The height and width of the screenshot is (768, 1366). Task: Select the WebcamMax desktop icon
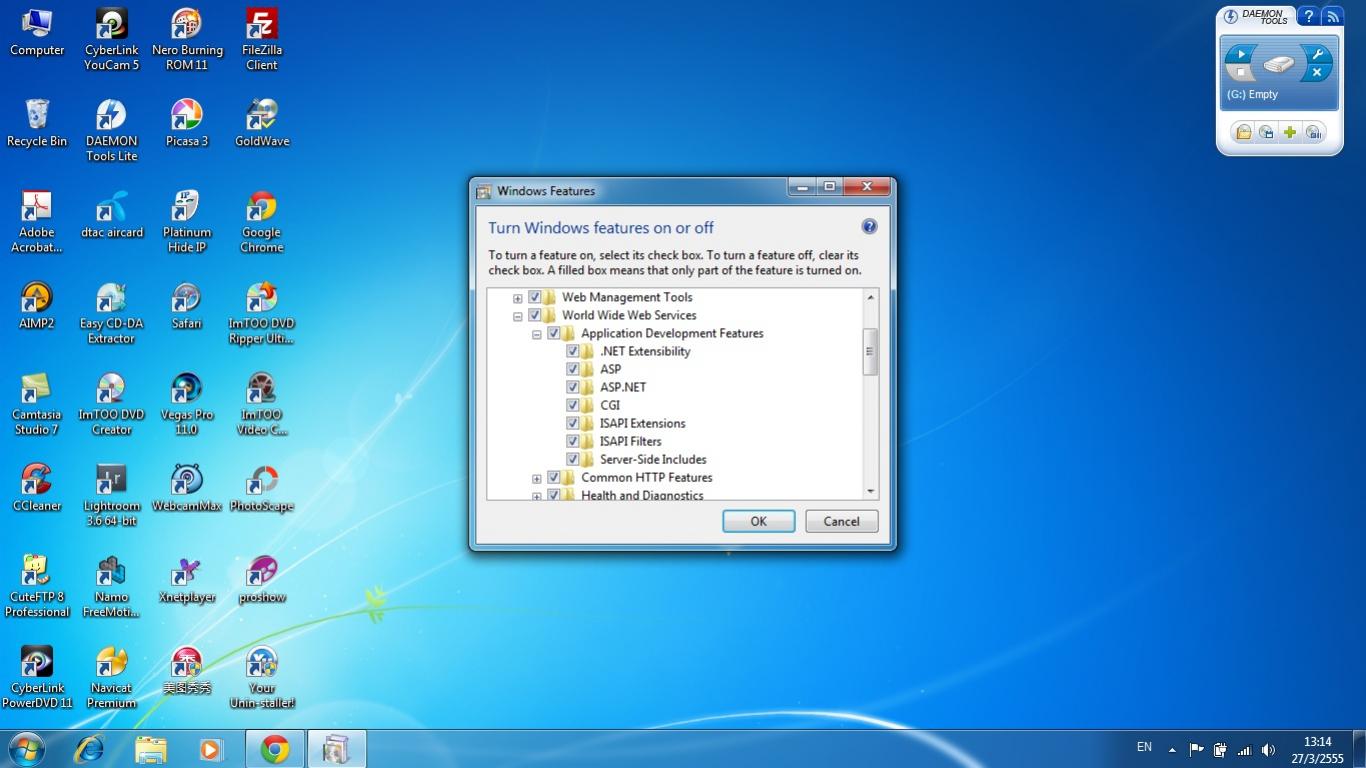[x=187, y=487]
